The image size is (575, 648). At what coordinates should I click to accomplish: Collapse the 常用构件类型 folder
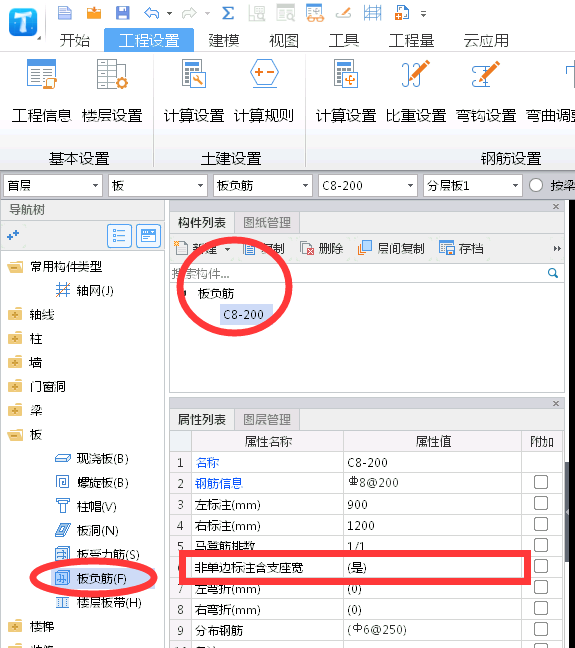[x=15, y=267]
